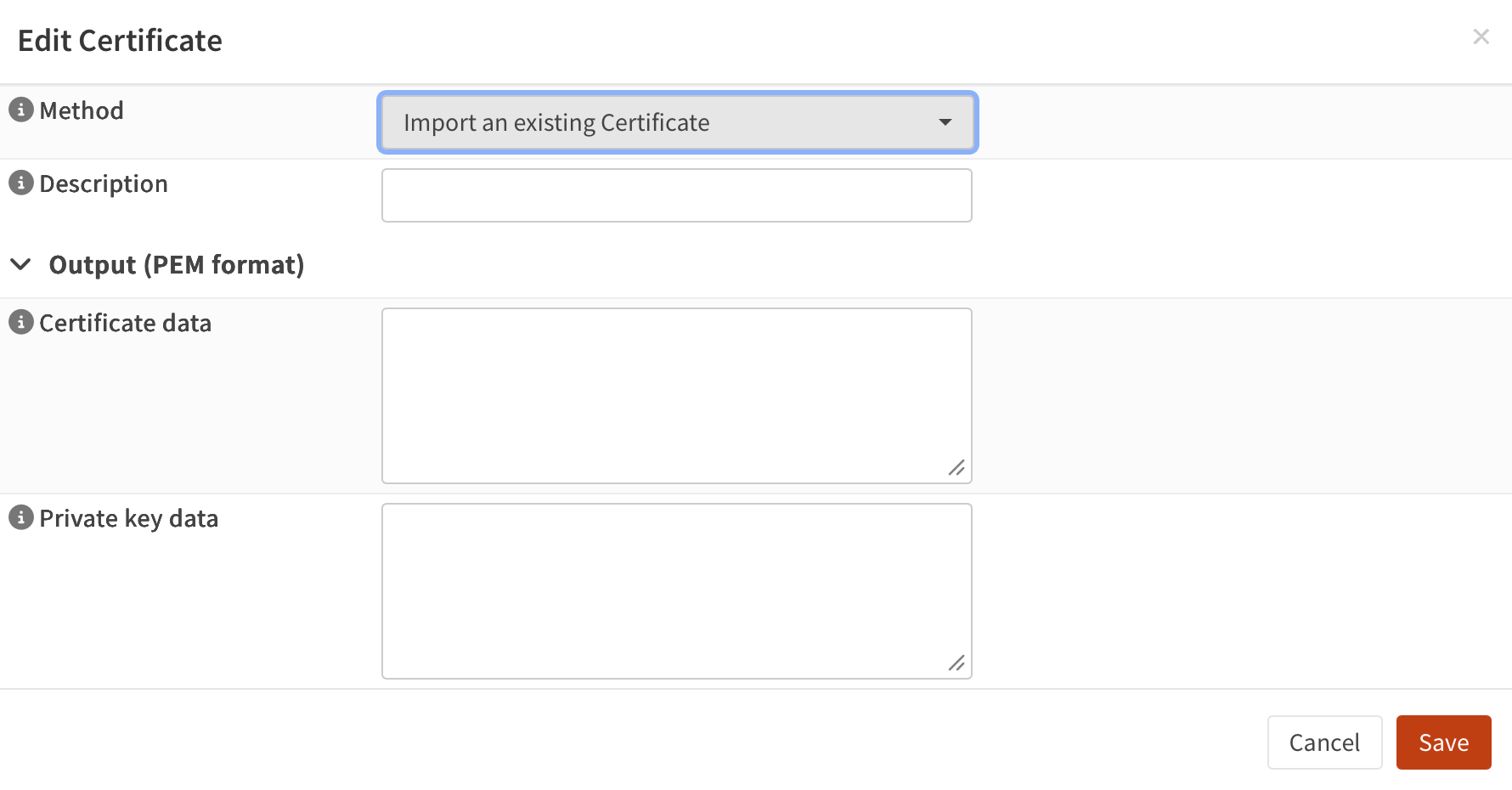Click the Edit Certificate dialog title
1512x790 pixels.
tap(120, 41)
